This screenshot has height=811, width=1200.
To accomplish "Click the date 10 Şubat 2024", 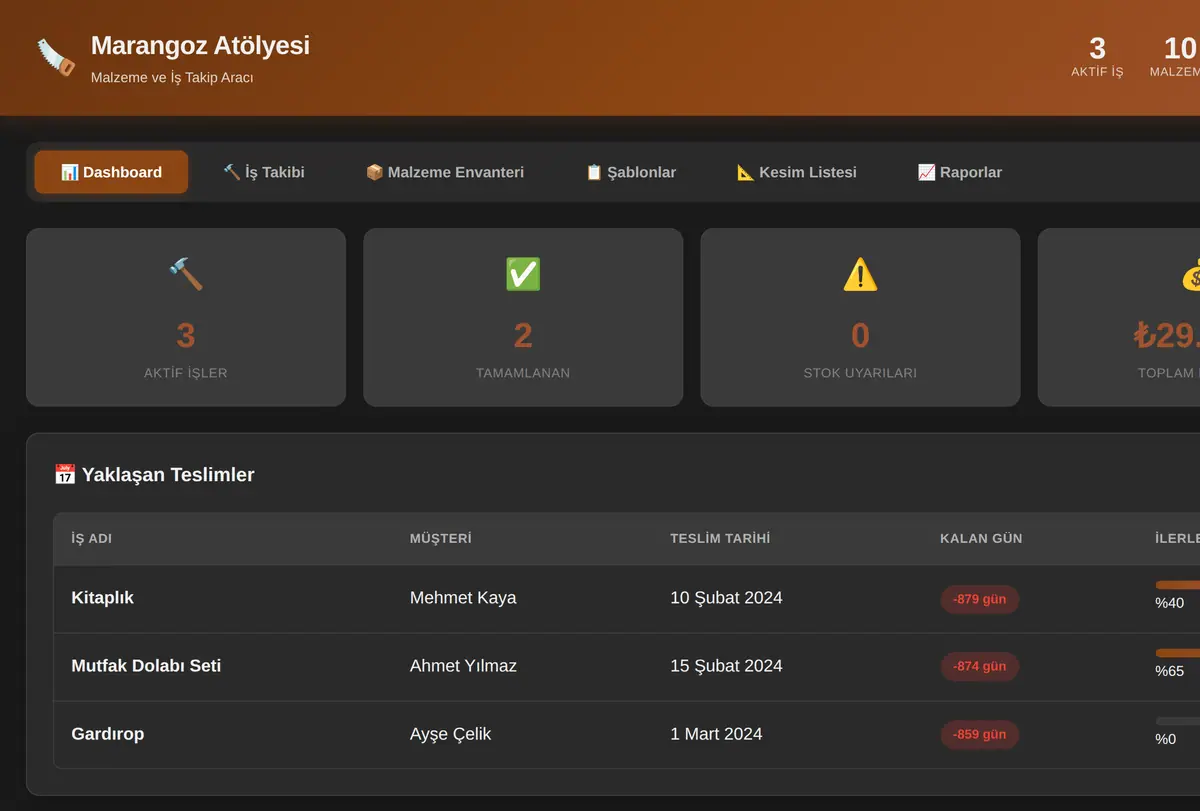I will (x=726, y=598).
